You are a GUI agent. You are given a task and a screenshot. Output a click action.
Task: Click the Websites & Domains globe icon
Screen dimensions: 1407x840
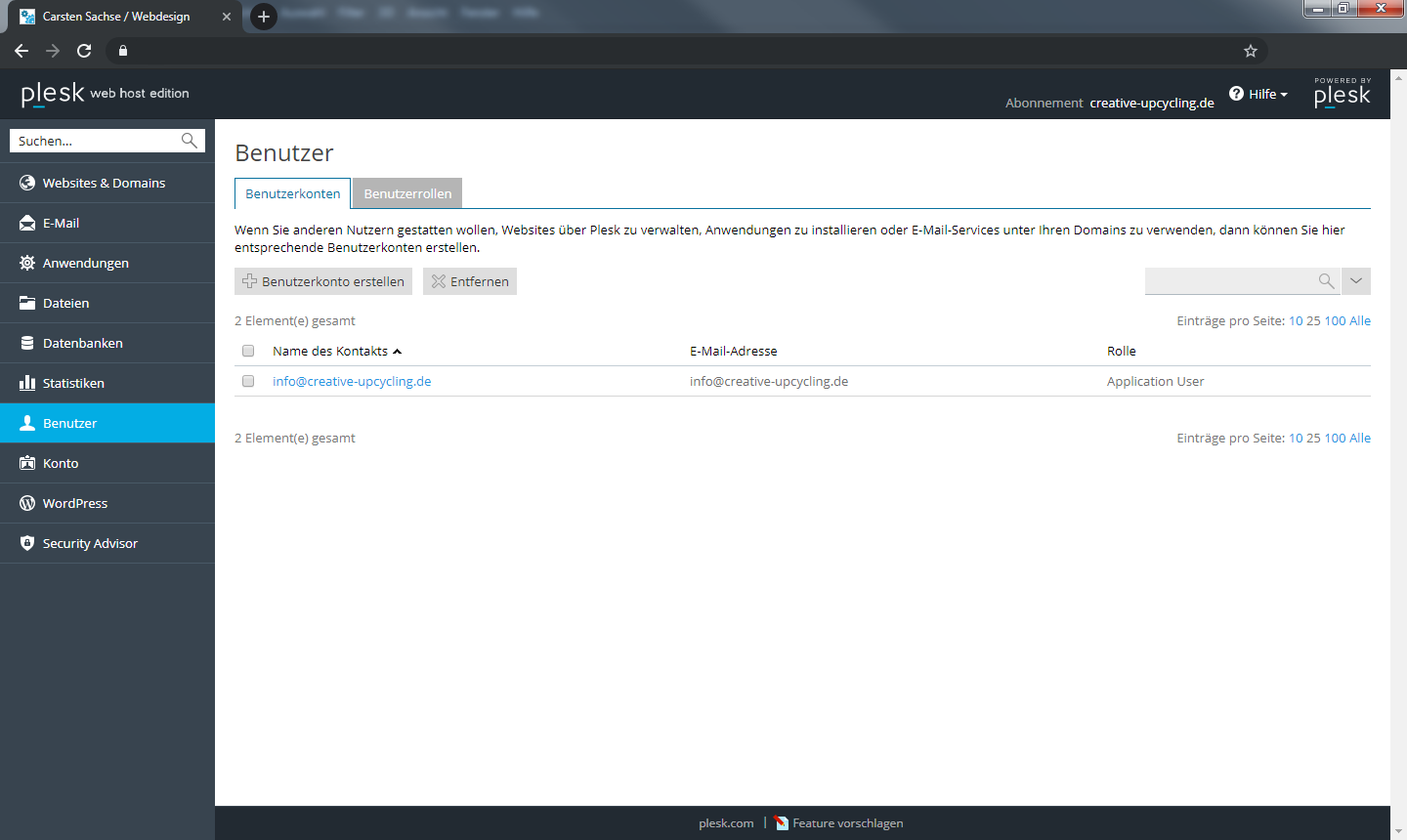27,183
